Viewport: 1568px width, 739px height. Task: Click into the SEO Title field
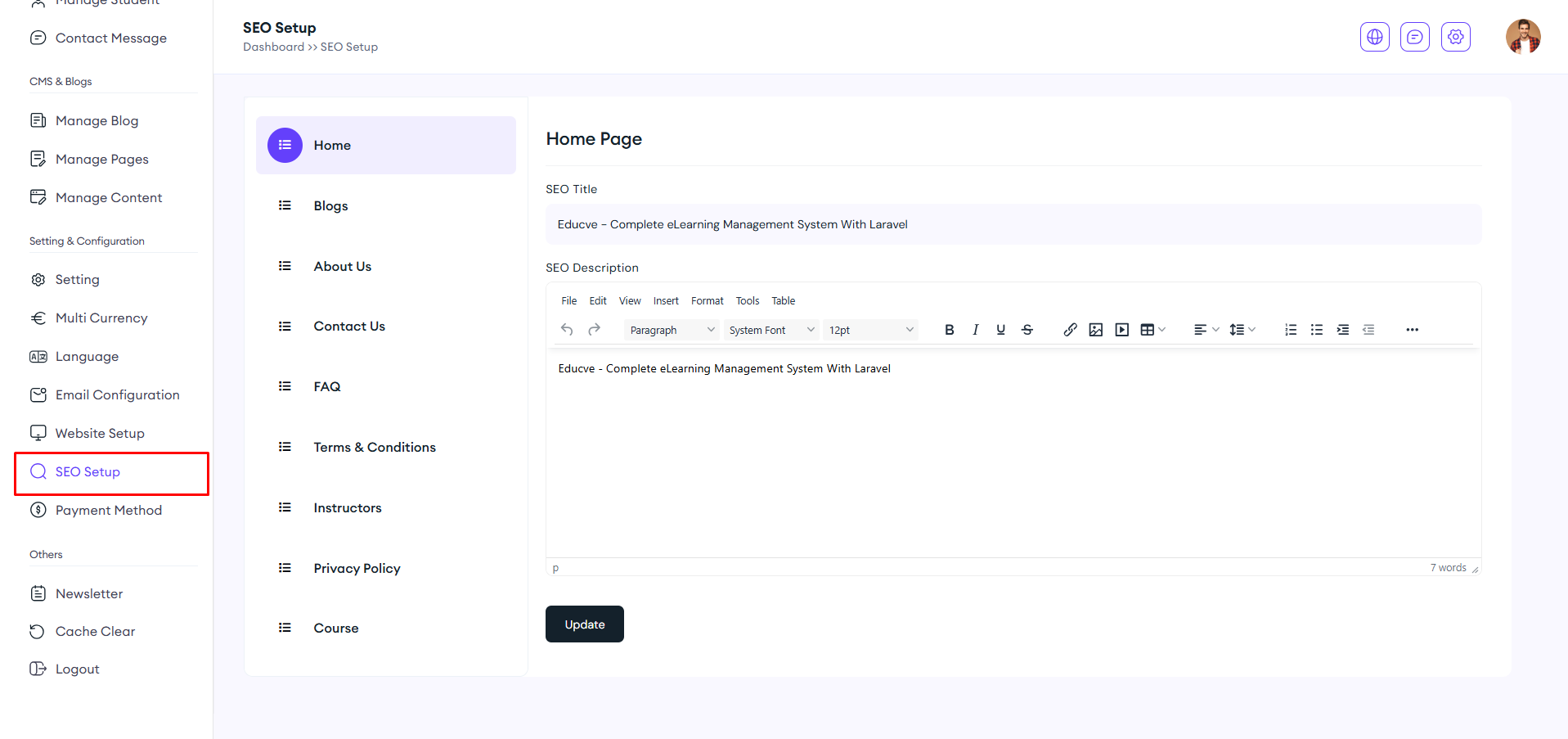pyautogui.click(x=1013, y=224)
